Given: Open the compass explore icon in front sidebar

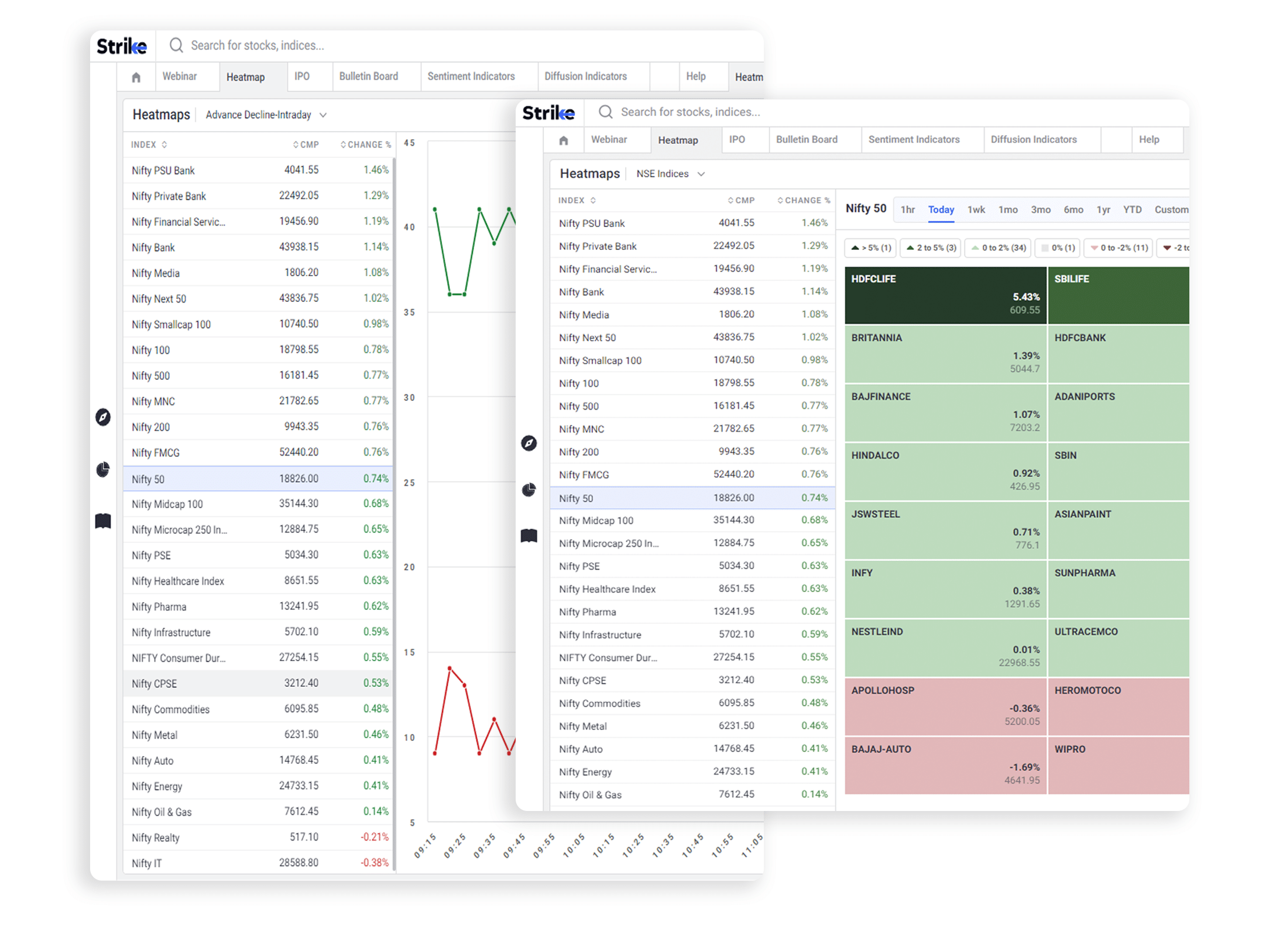Looking at the screenshot, I should [x=529, y=443].
